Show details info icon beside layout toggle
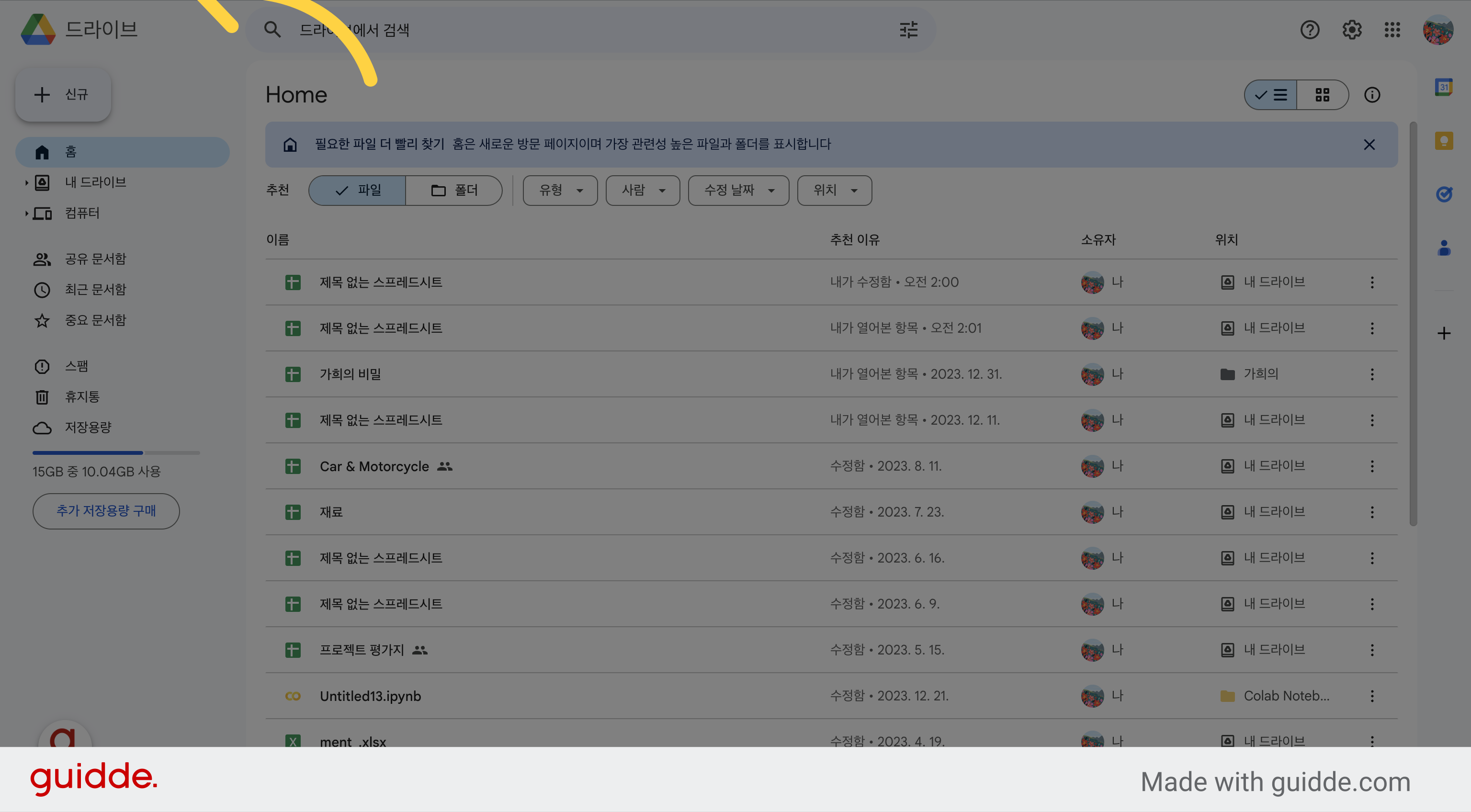The image size is (1471, 812). tap(1372, 95)
